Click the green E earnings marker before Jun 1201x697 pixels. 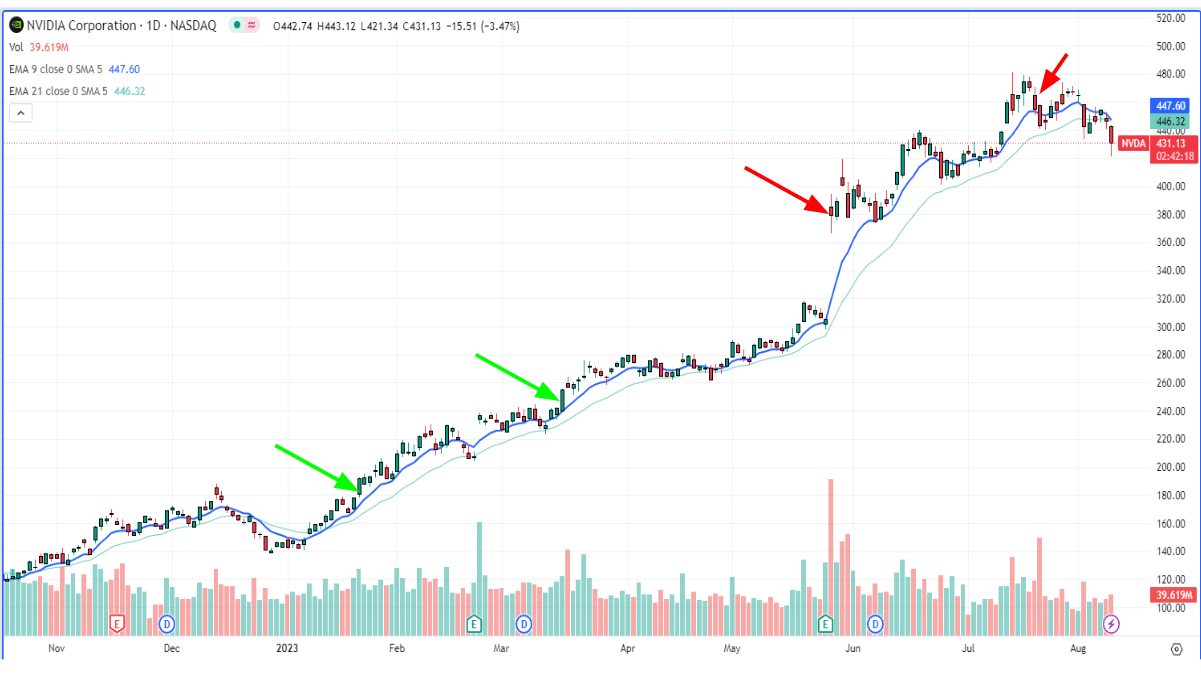(x=825, y=624)
